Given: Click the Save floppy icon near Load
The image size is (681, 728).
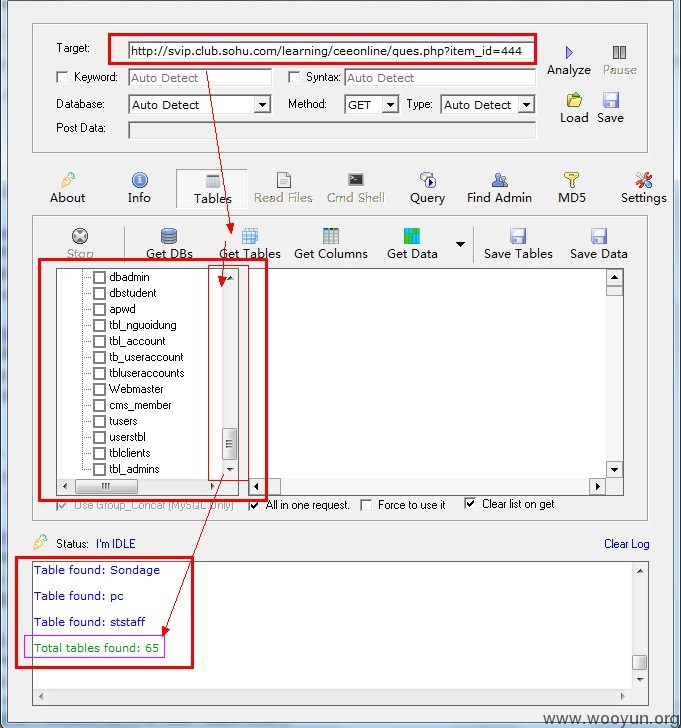Looking at the screenshot, I should [x=610, y=100].
